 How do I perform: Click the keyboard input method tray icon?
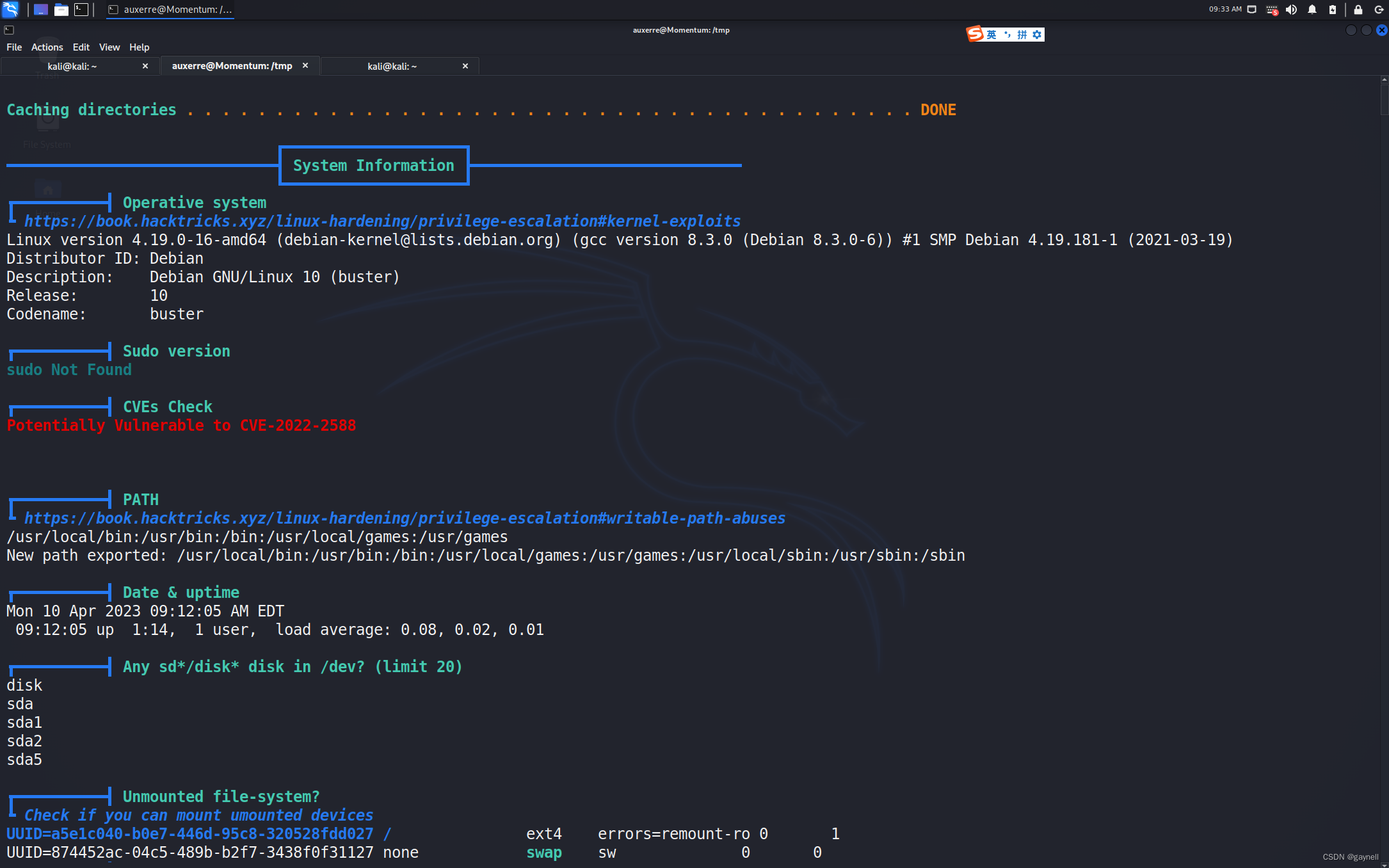tap(1272, 10)
